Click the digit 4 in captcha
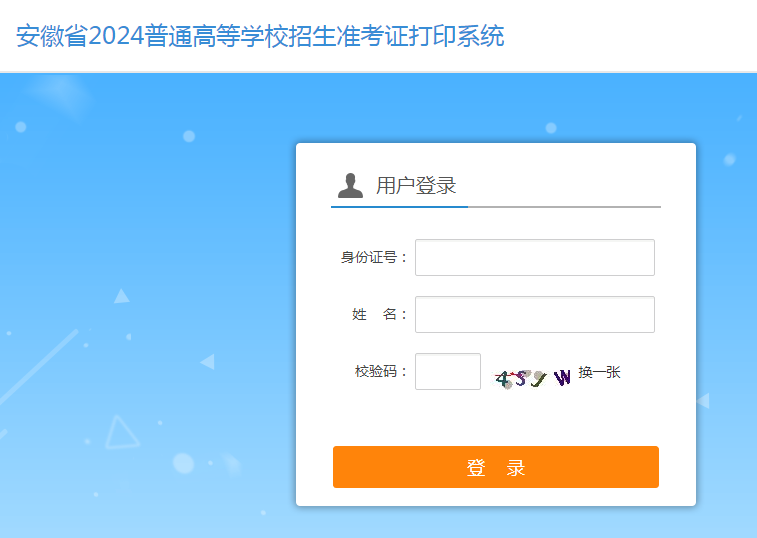This screenshot has width=757, height=538. 503,380
